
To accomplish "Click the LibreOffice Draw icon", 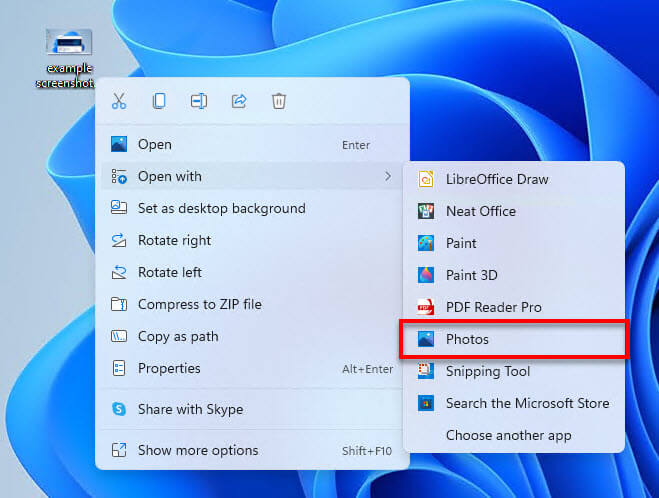I will 426,179.
